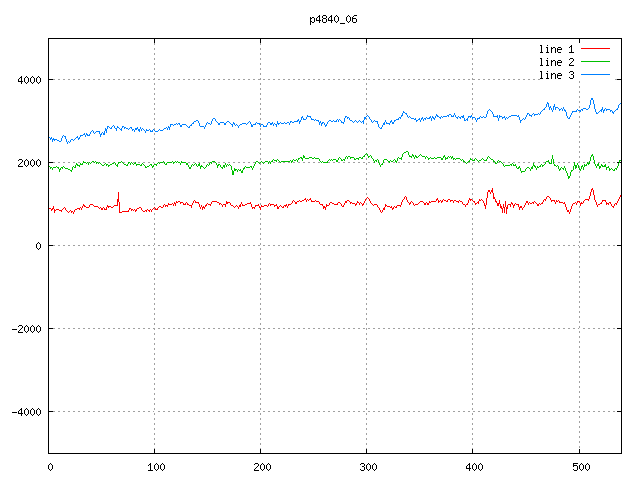Click the 2000 y-axis tick label
Screen dimensions: 640x480
pyautogui.click(x=29, y=163)
